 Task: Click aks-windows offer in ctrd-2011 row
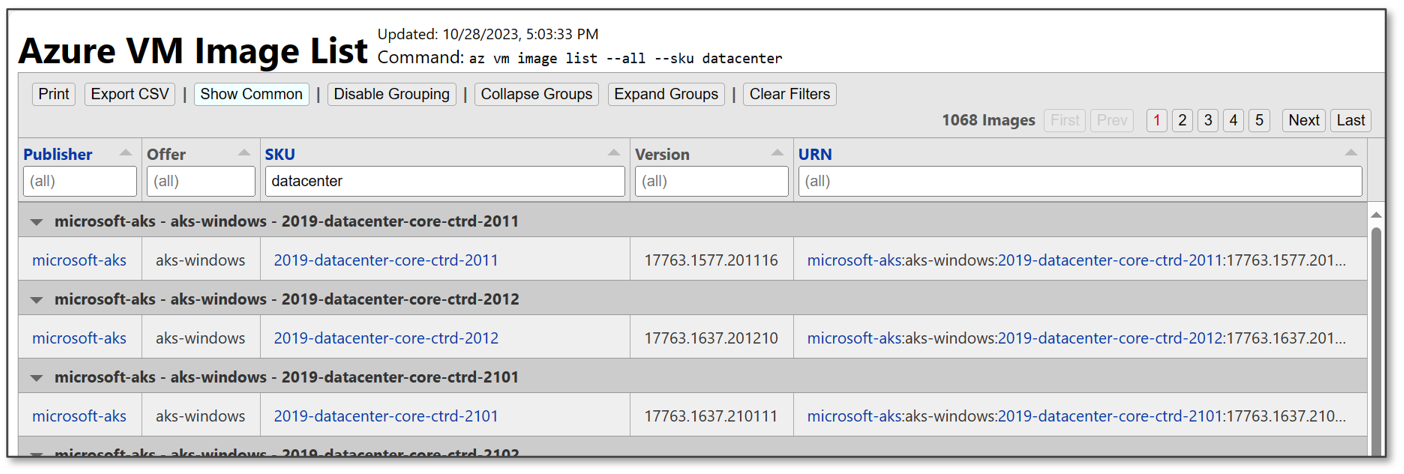(x=200, y=260)
